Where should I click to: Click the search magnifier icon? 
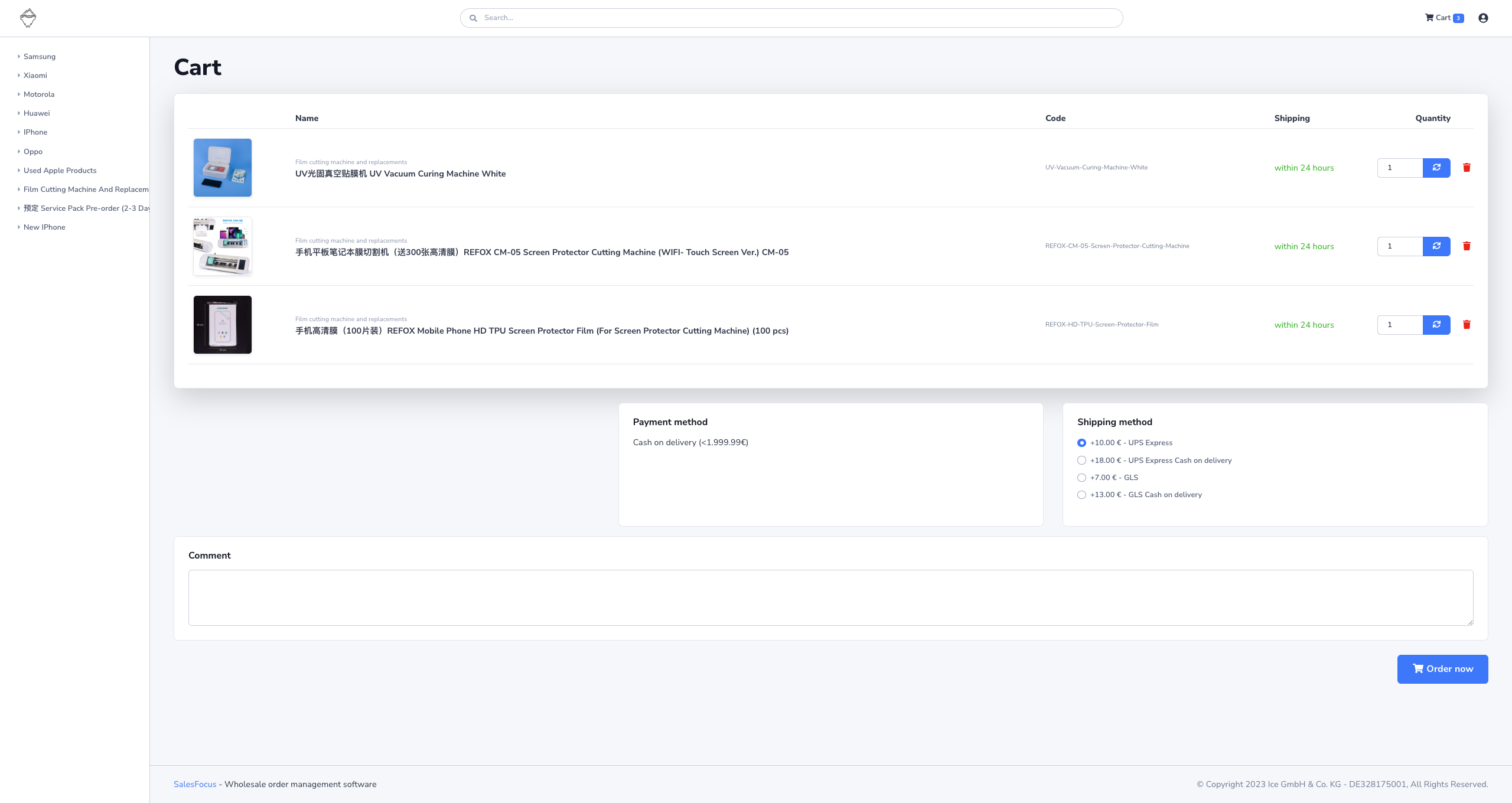[473, 18]
